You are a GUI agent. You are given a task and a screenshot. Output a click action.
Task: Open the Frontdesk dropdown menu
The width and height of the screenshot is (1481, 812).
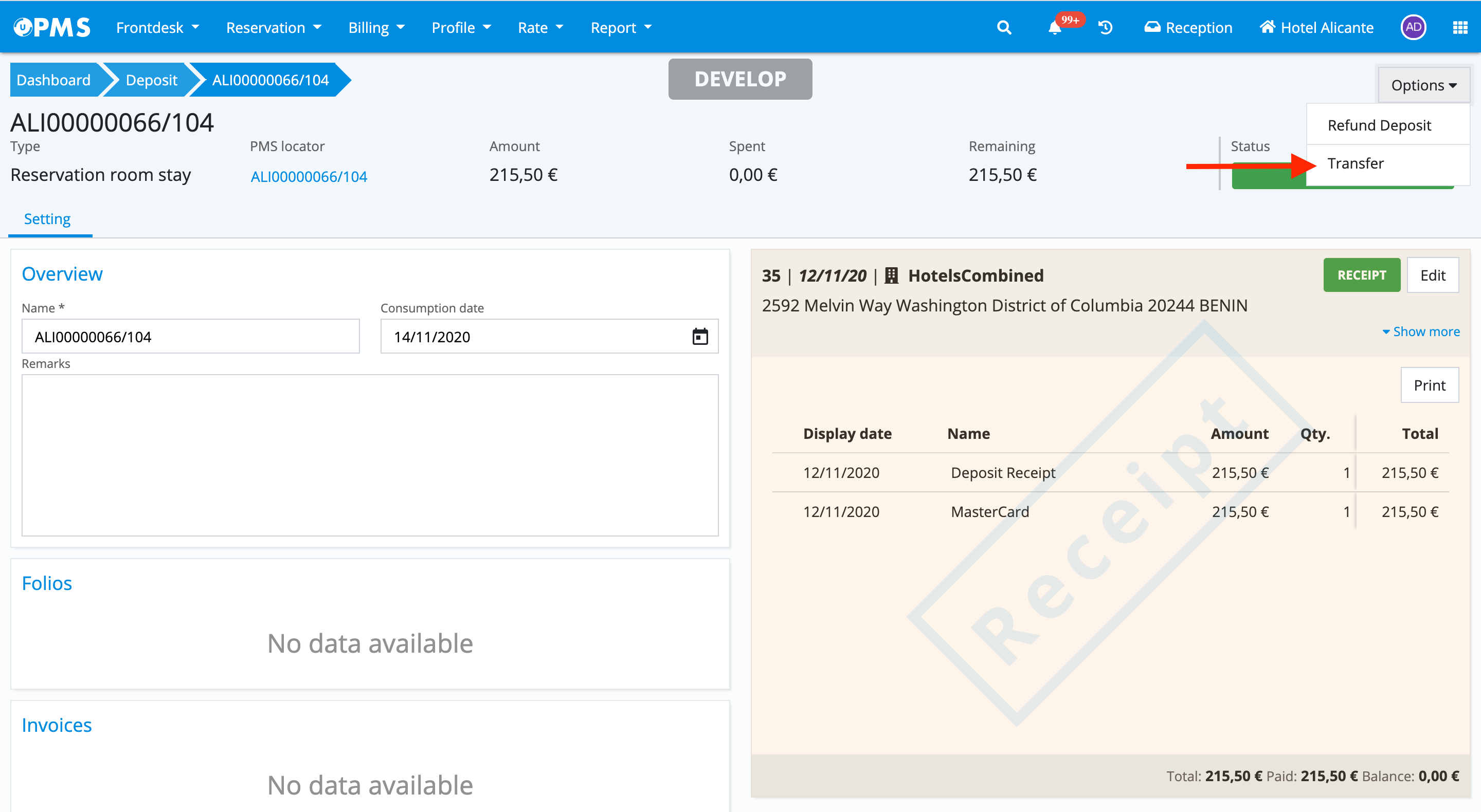pos(157,28)
